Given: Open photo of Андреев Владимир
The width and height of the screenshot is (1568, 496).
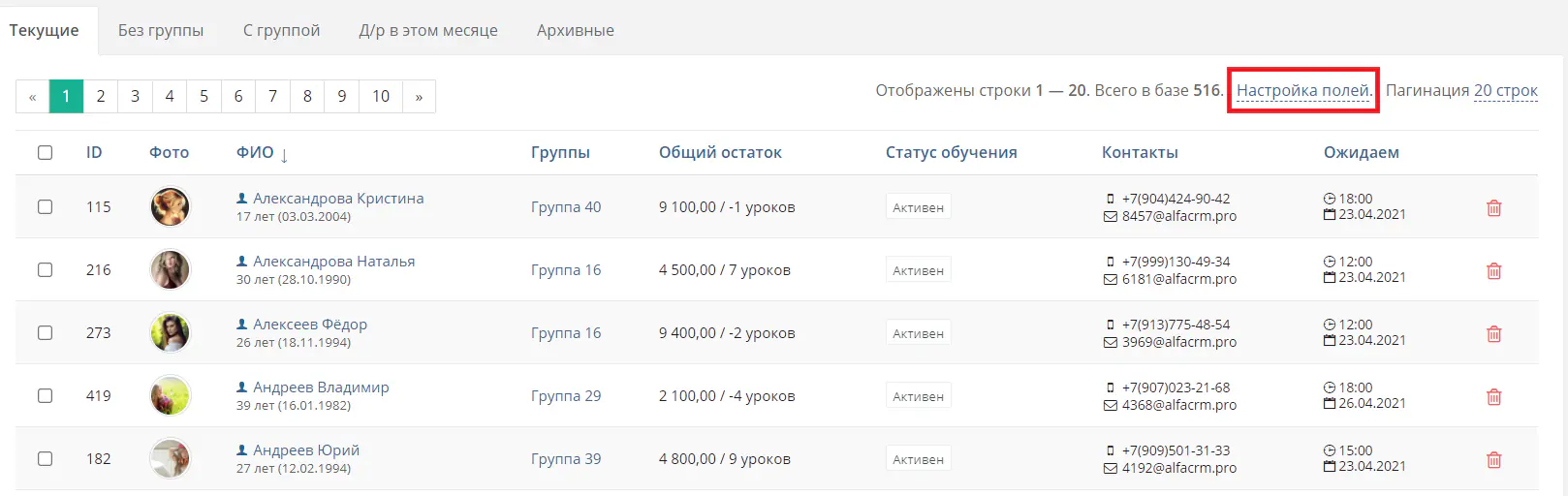Looking at the screenshot, I should 170,395.
